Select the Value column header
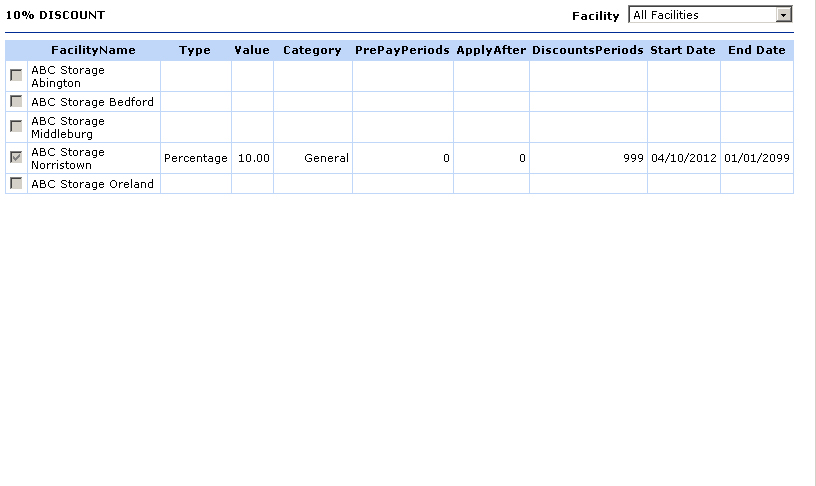816x486 pixels. 252,50
